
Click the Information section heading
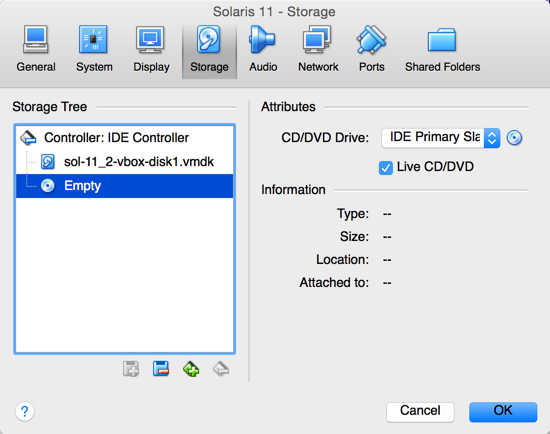pos(293,190)
